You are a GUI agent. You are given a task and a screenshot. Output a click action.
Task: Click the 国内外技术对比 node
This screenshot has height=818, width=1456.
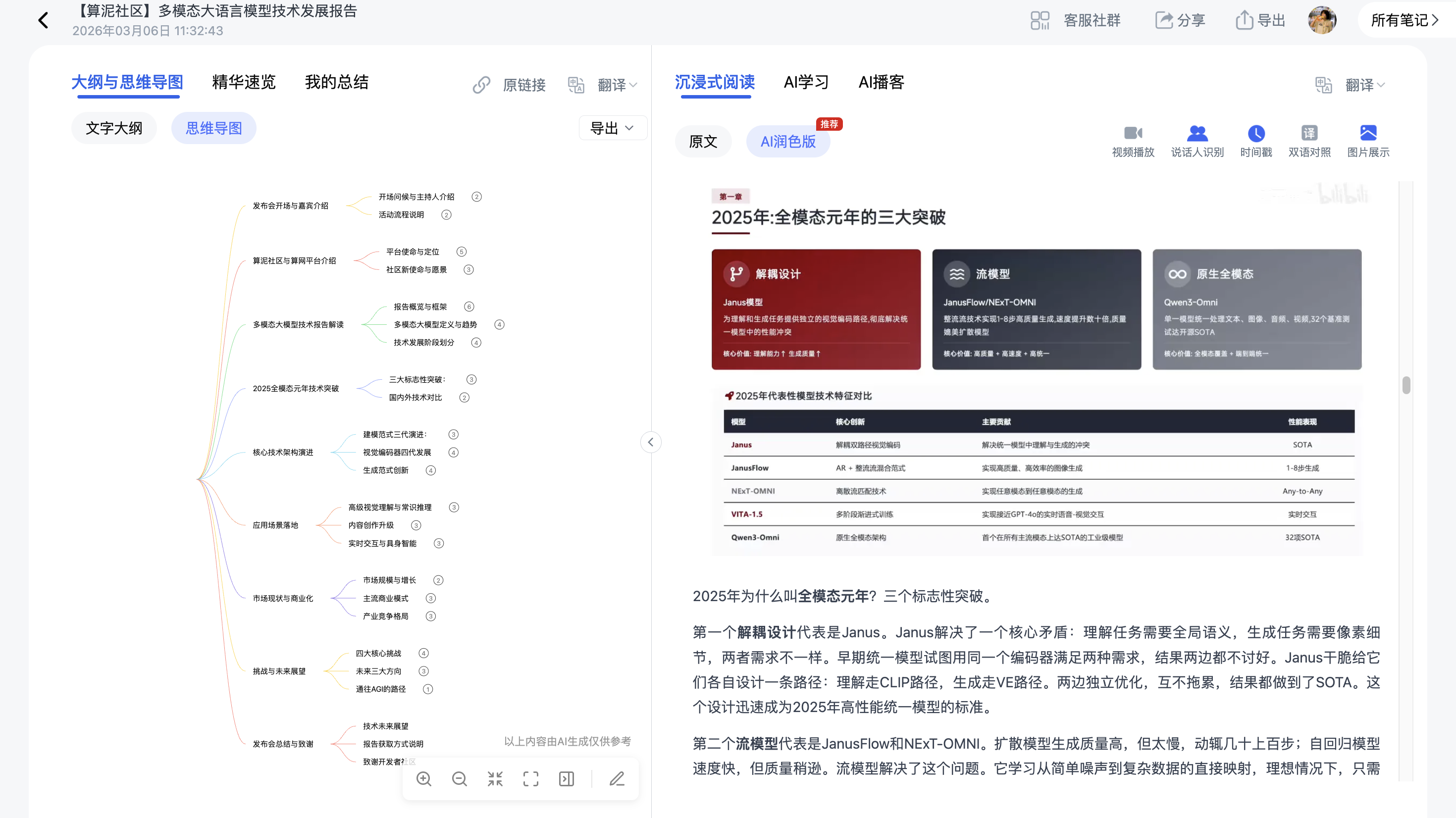tap(416, 398)
